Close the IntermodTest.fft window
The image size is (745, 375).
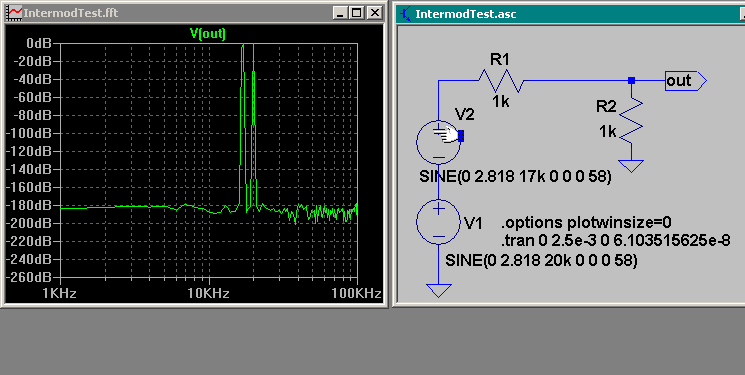click(x=375, y=13)
